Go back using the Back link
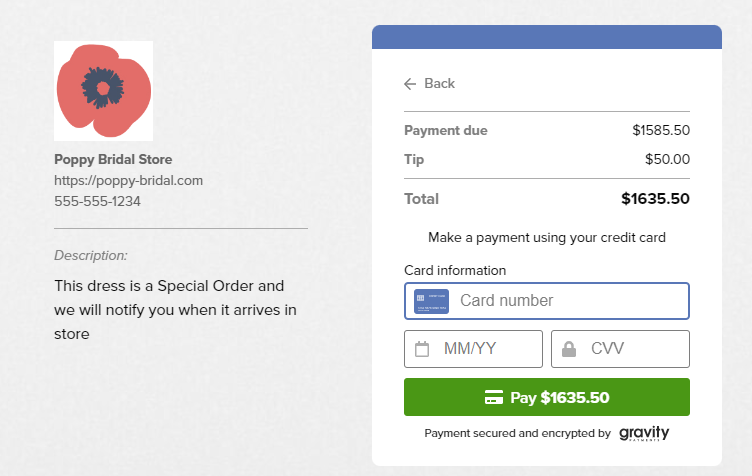 [x=430, y=84]
